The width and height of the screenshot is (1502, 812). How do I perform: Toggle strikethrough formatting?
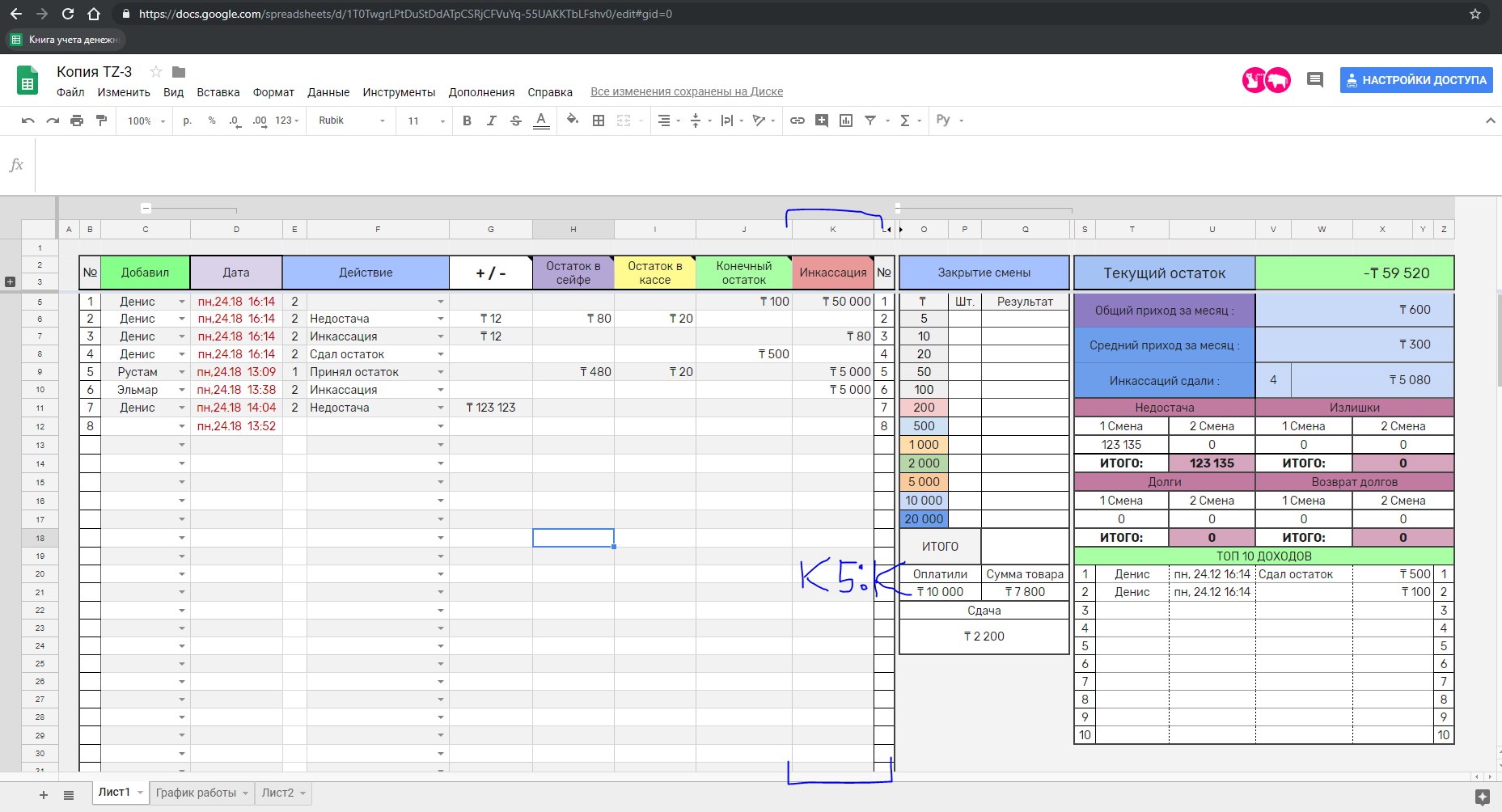coord(516,121)
